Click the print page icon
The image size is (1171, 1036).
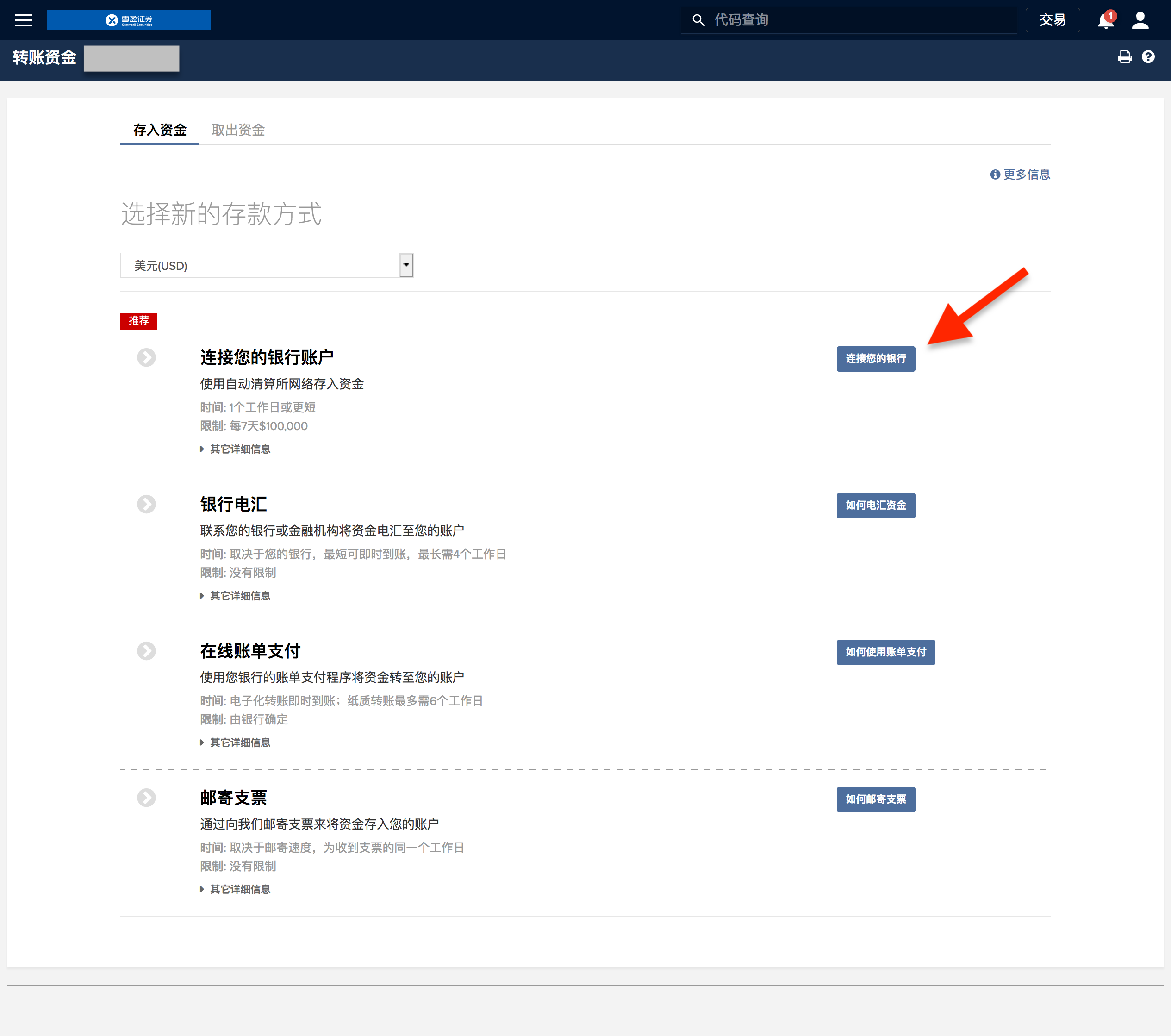pos(1125,57)
